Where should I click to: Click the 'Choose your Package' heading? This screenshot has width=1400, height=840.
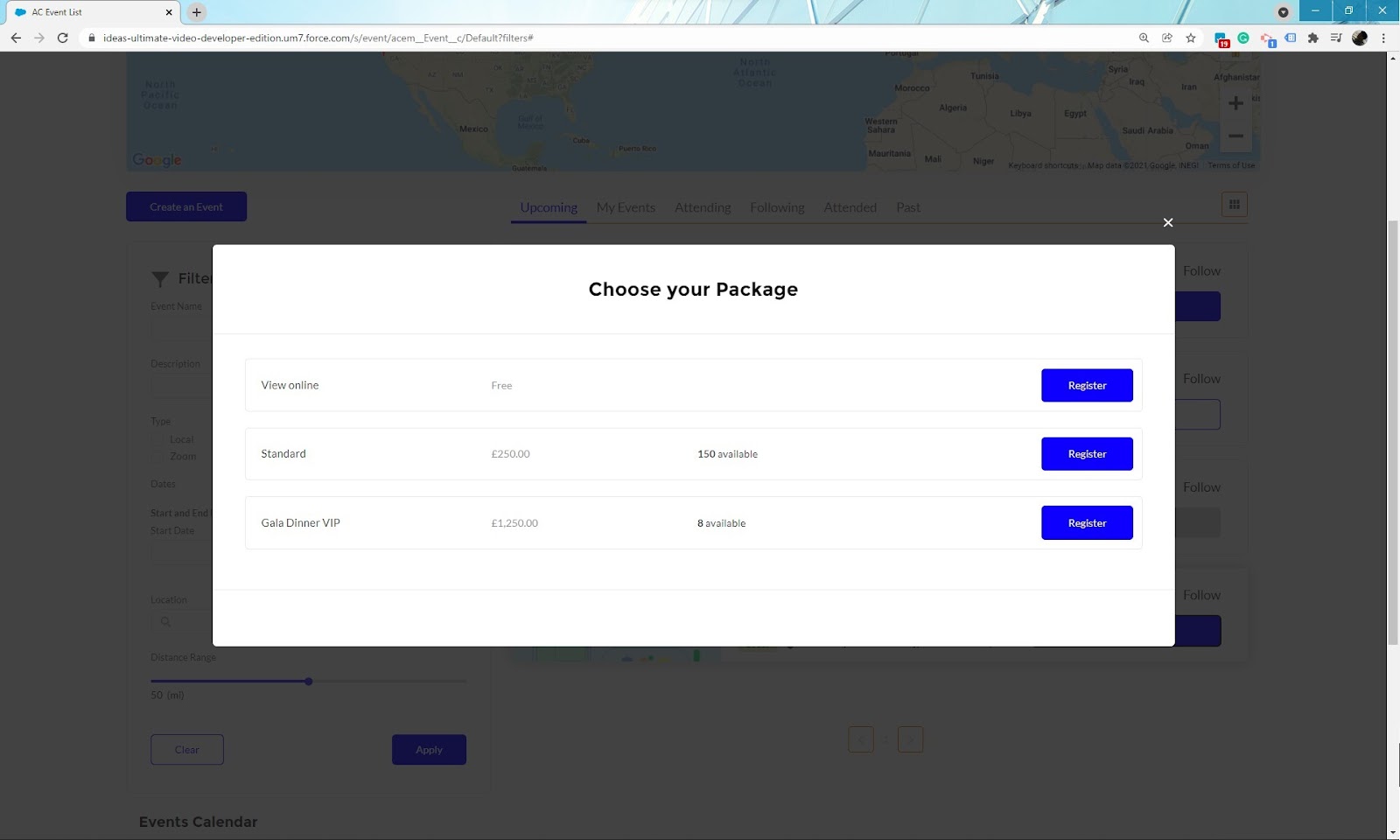coord(693,290)
